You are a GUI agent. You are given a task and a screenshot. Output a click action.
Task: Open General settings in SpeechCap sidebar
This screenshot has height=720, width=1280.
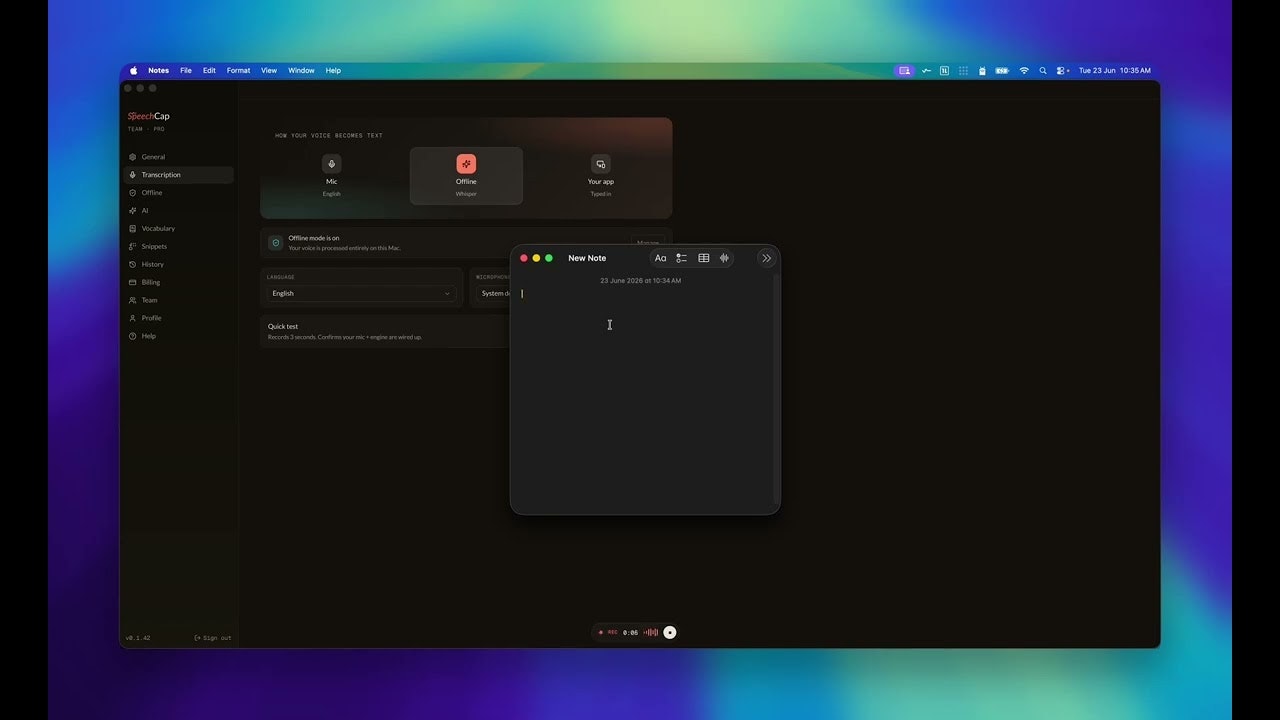point(178,157)
